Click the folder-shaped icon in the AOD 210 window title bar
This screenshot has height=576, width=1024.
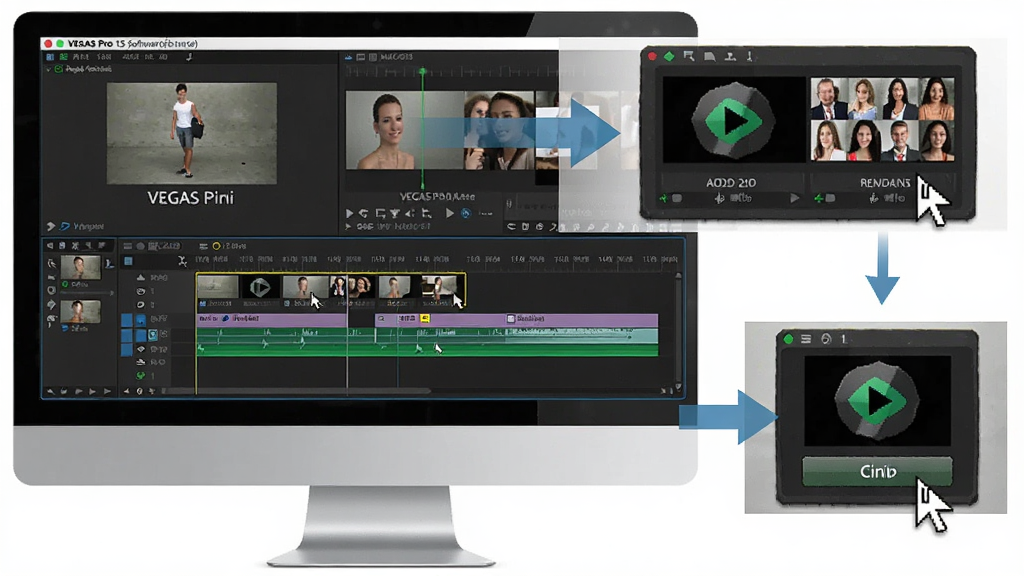coord(709,57)
